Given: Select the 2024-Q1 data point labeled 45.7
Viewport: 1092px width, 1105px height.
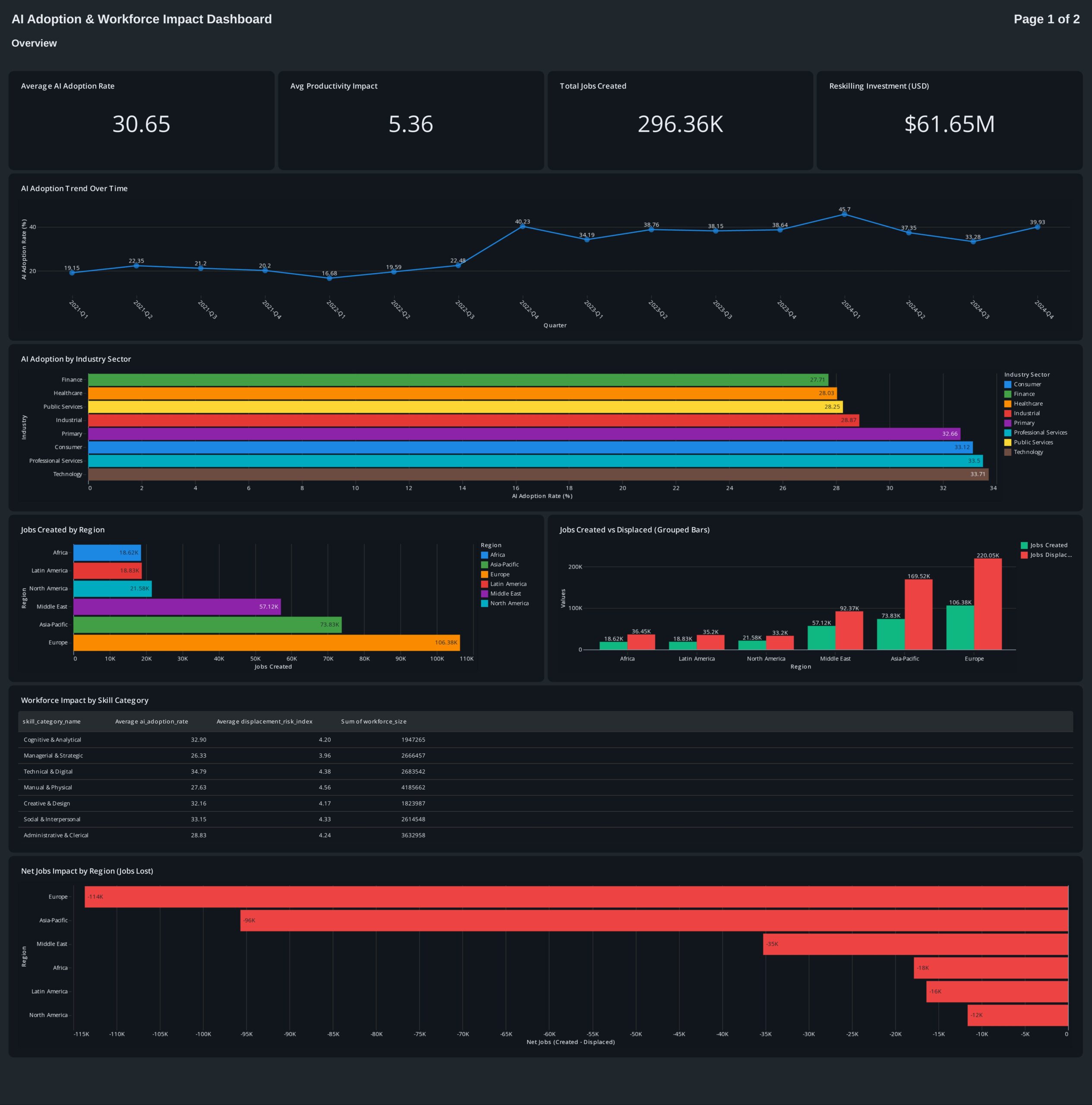Looking at the screenshot, I should 844,215.
